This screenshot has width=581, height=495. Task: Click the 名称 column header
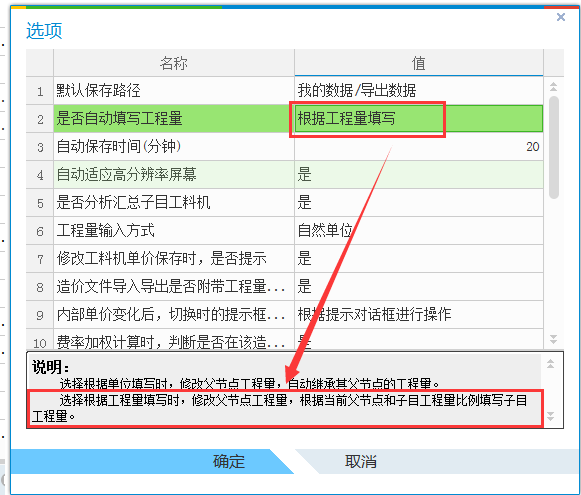[174, 63]
